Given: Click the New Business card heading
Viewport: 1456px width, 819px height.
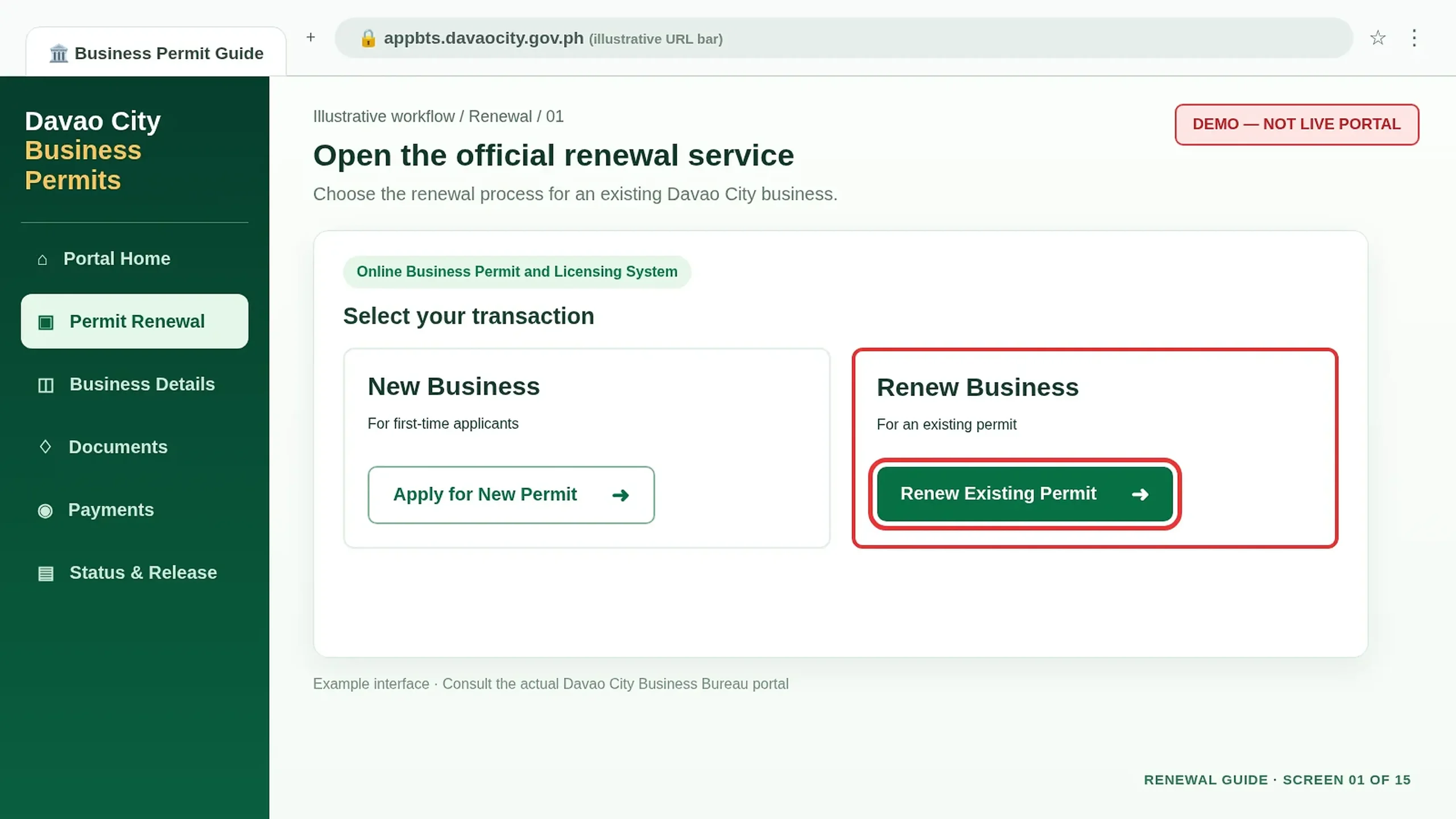Looking at the screenshot, I should coord(453,387).
